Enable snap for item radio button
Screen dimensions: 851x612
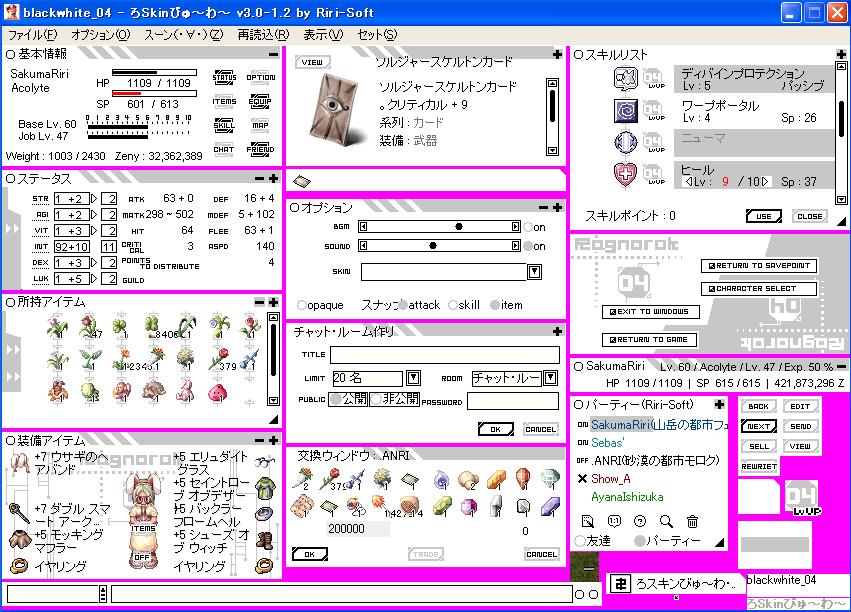point(495,305)
